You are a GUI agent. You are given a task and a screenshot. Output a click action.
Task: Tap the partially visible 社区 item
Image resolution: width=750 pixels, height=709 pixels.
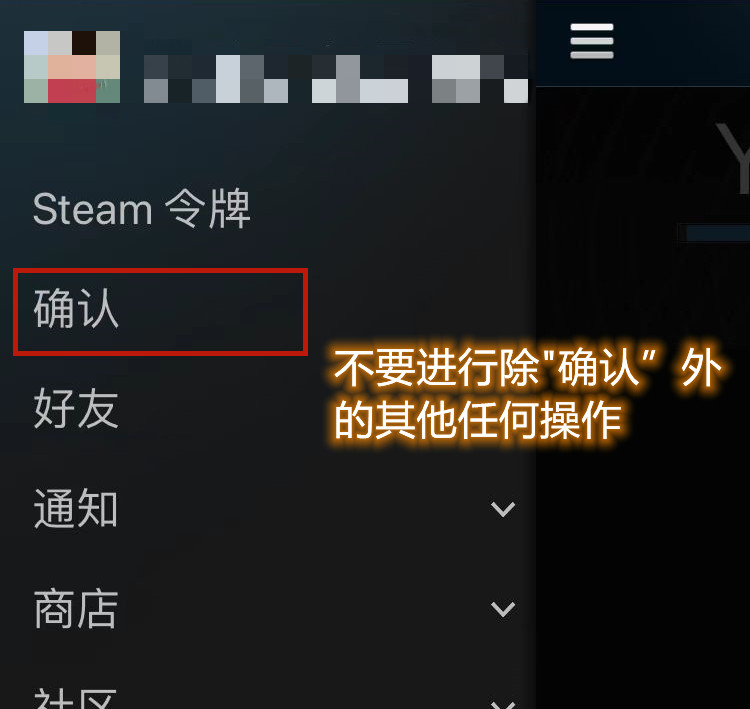click(76, 698)
